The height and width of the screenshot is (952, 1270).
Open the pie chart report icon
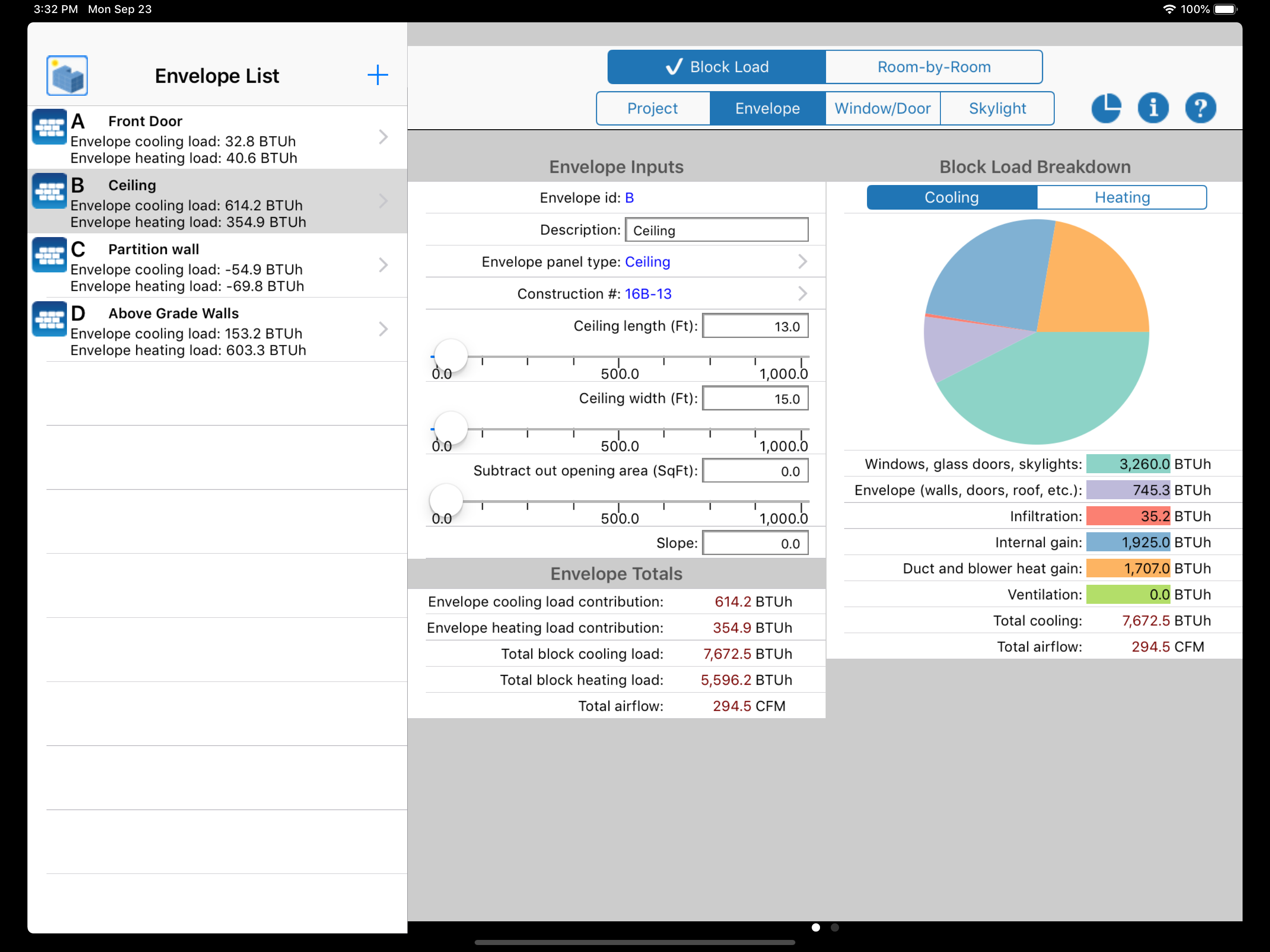pyautogui.click(x=1105, y=108)
